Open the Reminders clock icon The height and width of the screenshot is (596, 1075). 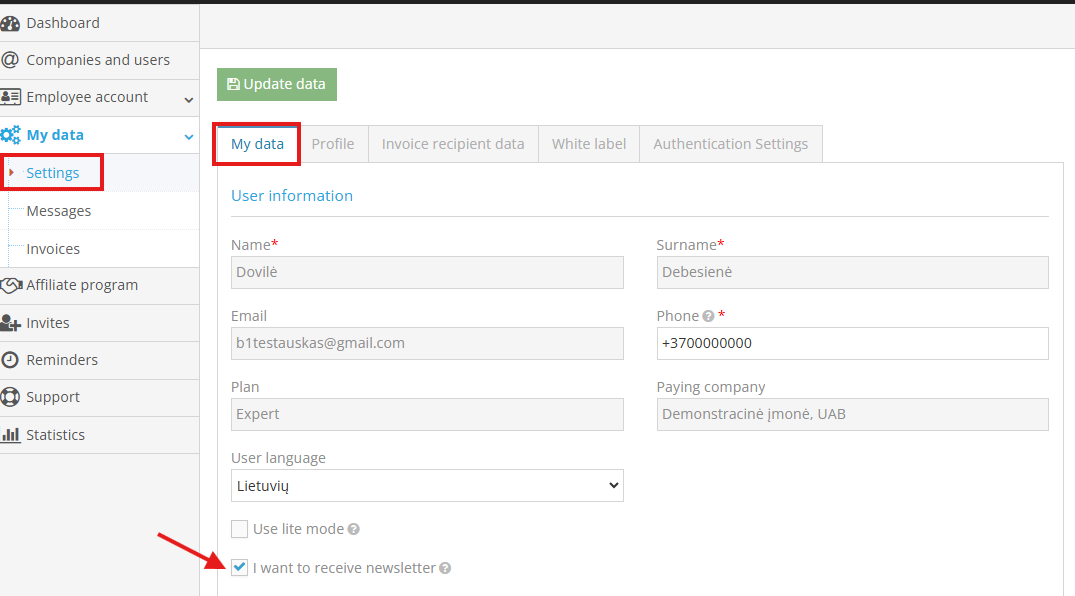14,360
